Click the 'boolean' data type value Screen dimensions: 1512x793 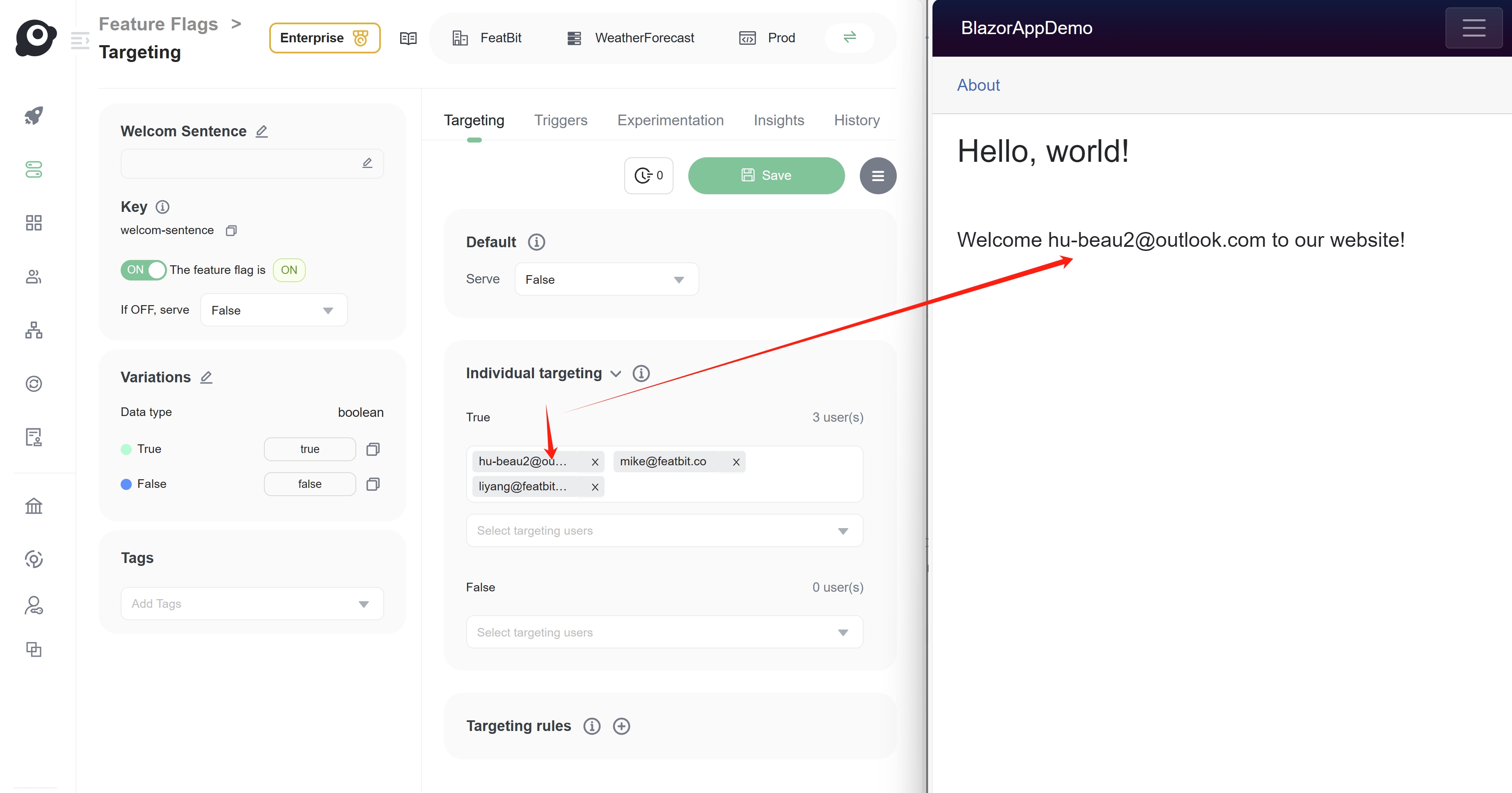(x=360, y=412)
